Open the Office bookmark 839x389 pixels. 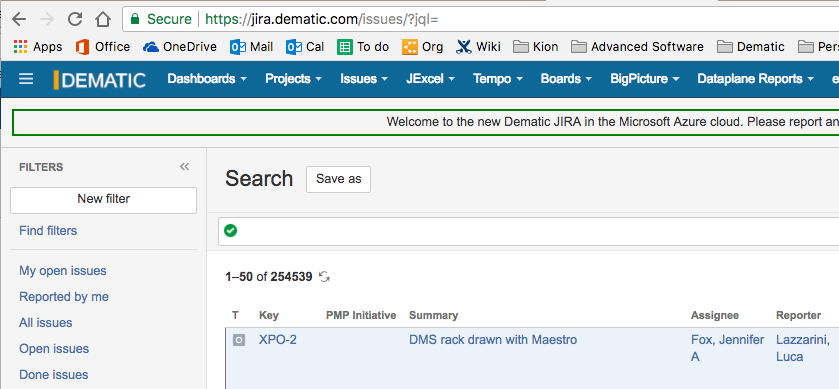(x=102, y=47)
